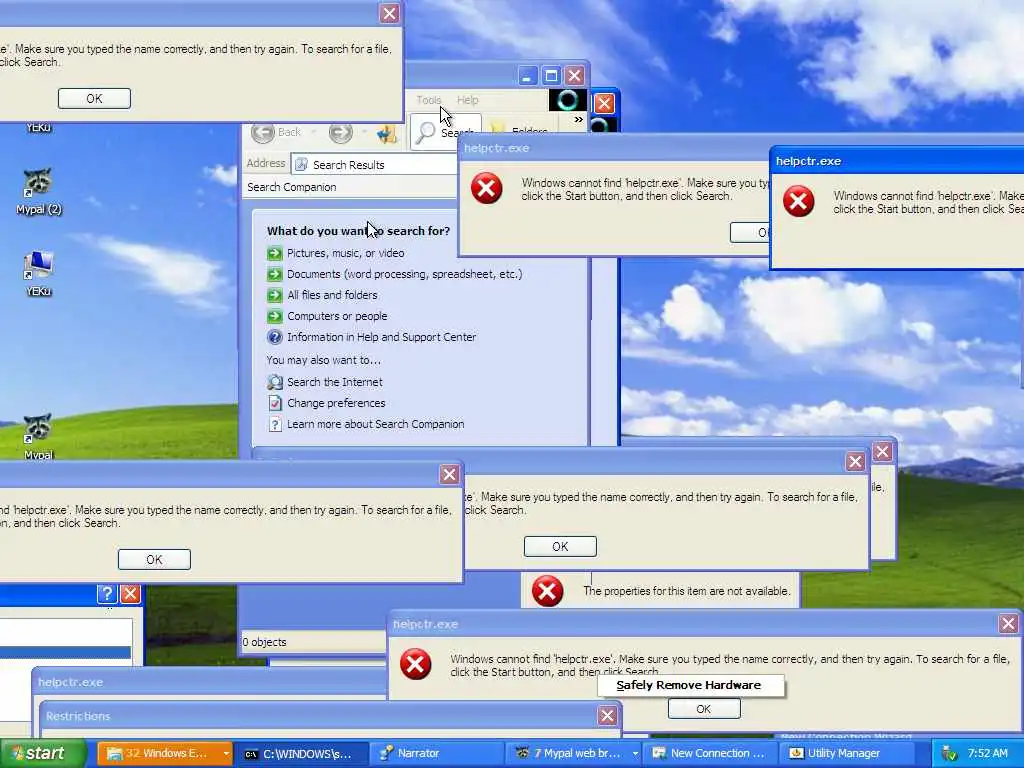Click the Search magnifier toolbar button
This screenshot has height=768, width=1024.
[426, 133]
